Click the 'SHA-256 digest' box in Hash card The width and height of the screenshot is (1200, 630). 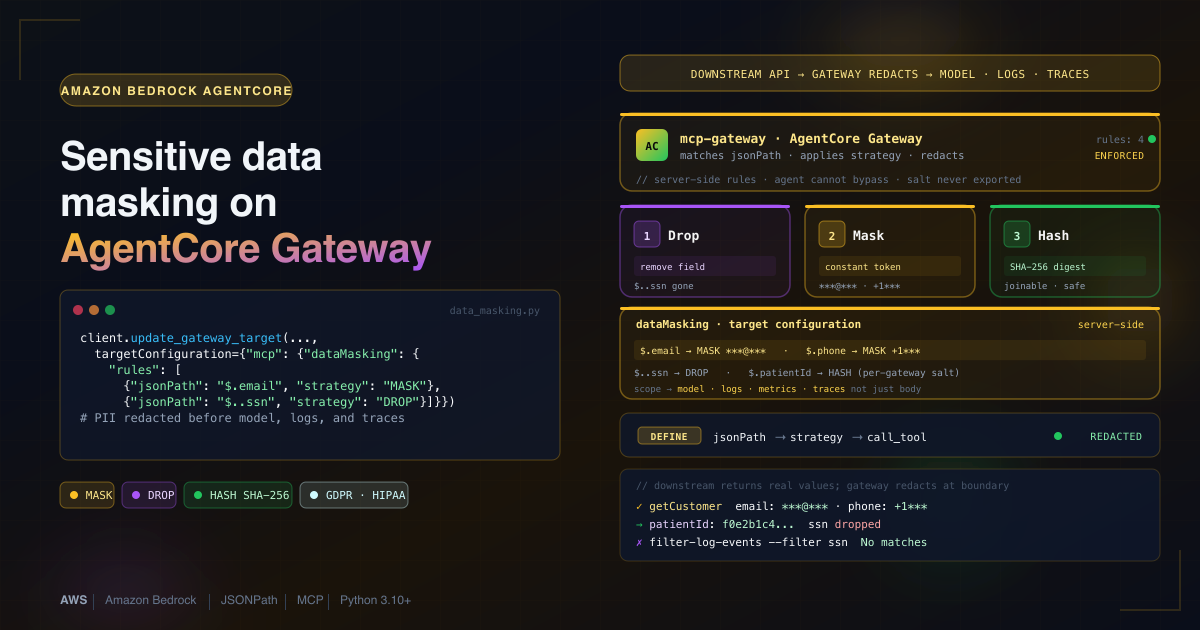(1075, 266)
